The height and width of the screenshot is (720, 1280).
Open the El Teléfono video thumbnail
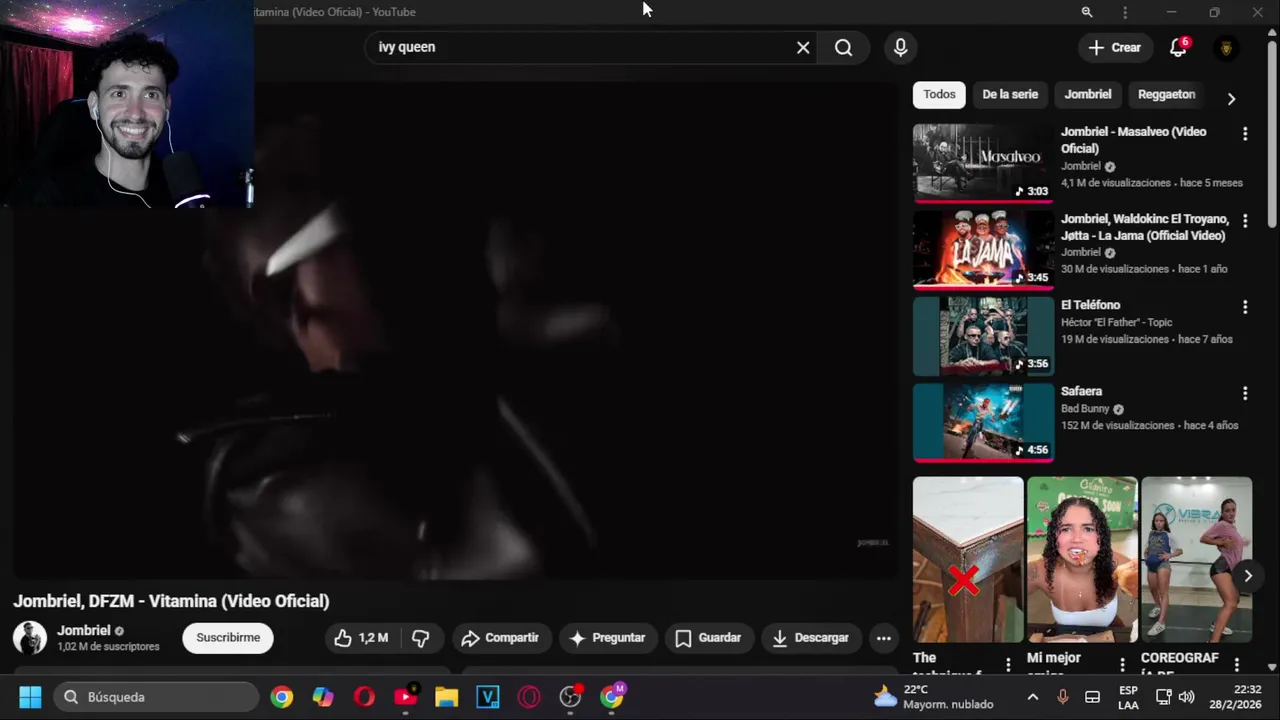point(983,336)
